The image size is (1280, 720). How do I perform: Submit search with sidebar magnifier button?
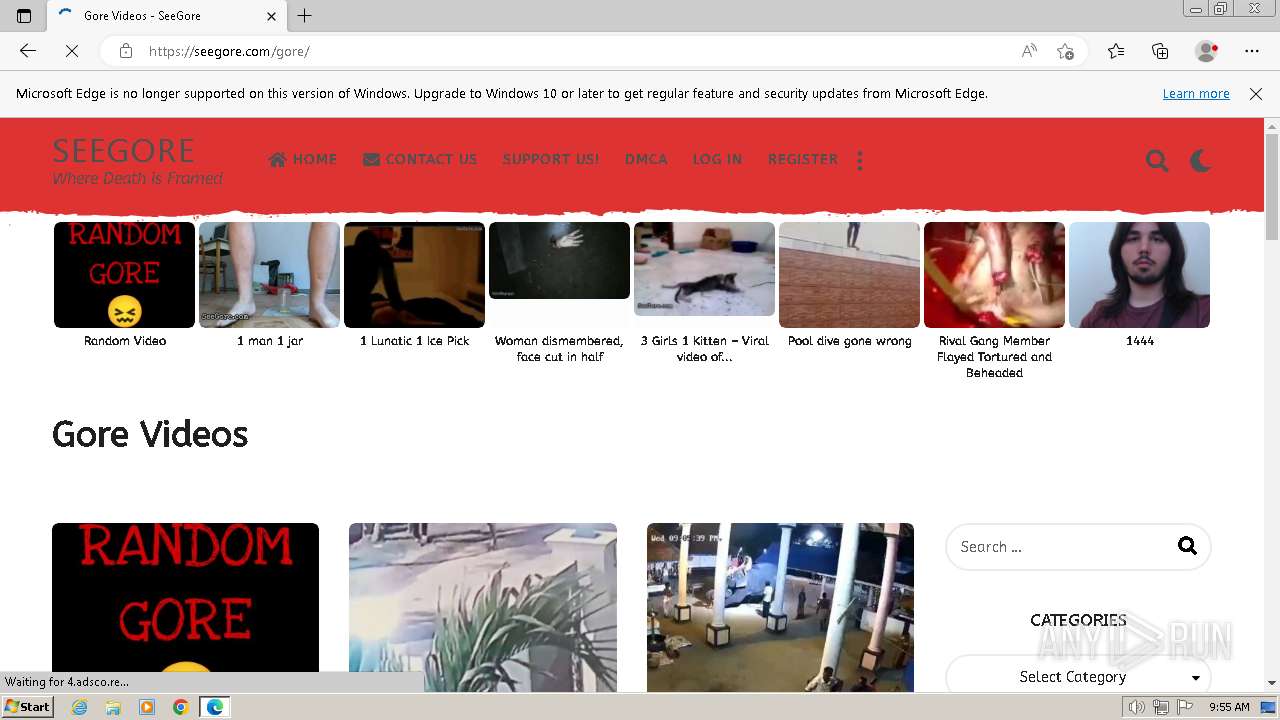(1187, 546)
